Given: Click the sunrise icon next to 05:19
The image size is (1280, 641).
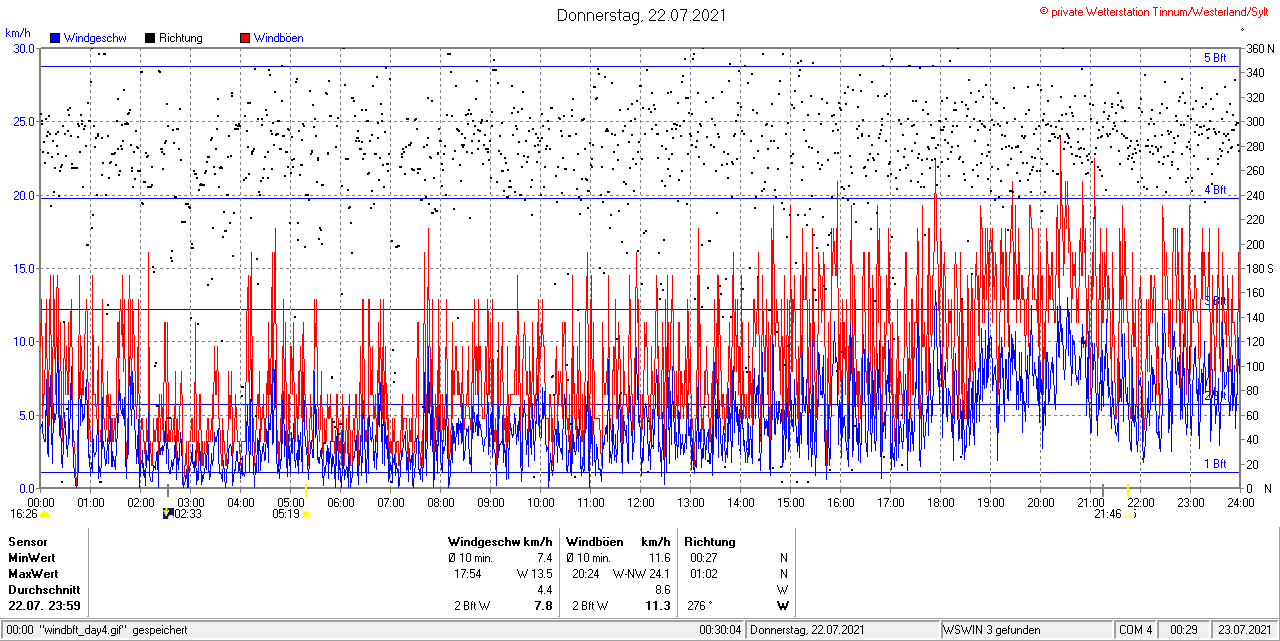Looking at the screenshot, I should coord(307,514).
